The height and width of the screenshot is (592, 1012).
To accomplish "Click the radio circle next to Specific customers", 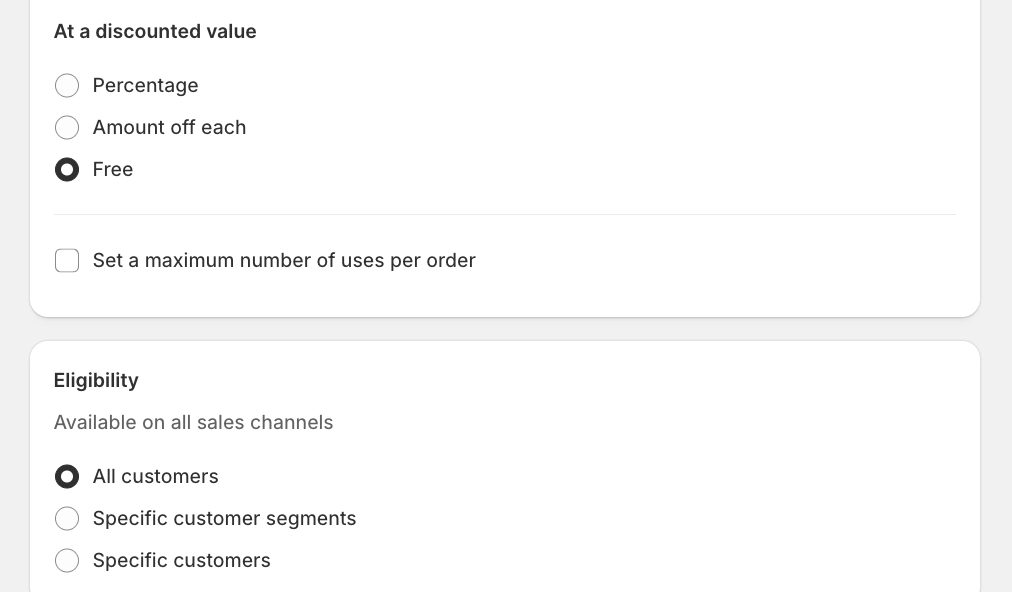I will [x=67, y=561].
